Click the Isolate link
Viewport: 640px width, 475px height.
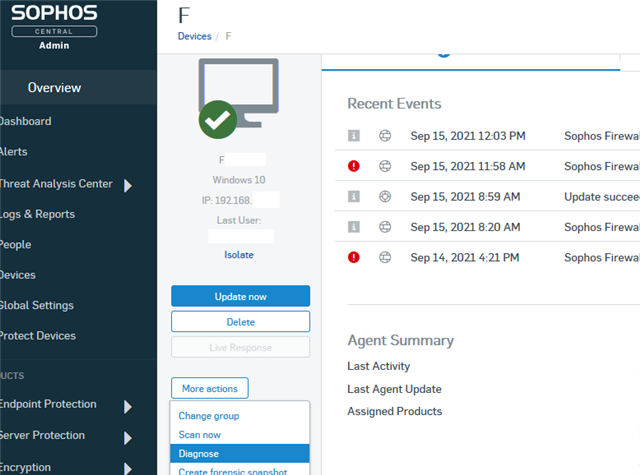click(239, 255)
